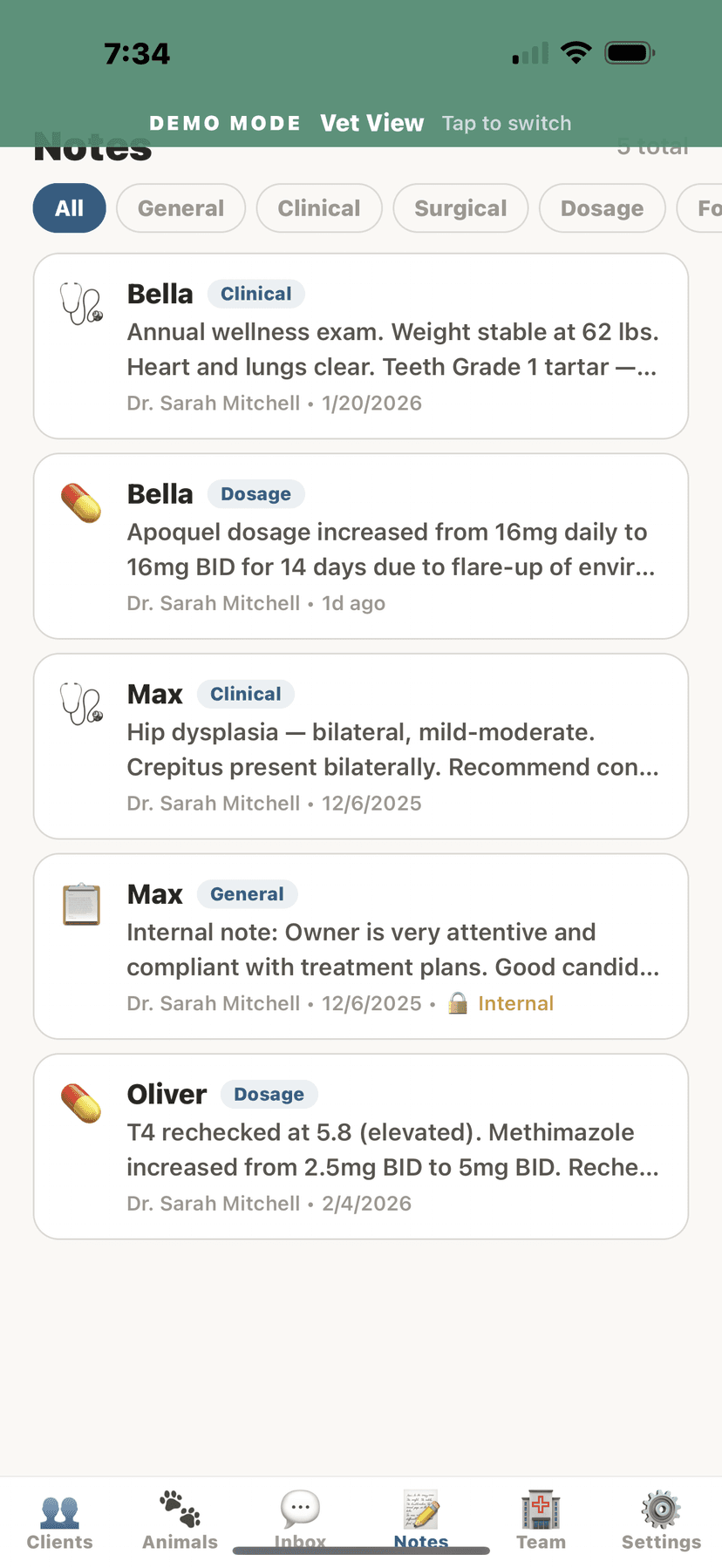Tap the lock icon on Max's internal note
This screenshot has width=722, height=1568.
click(x=458, y=1004)
